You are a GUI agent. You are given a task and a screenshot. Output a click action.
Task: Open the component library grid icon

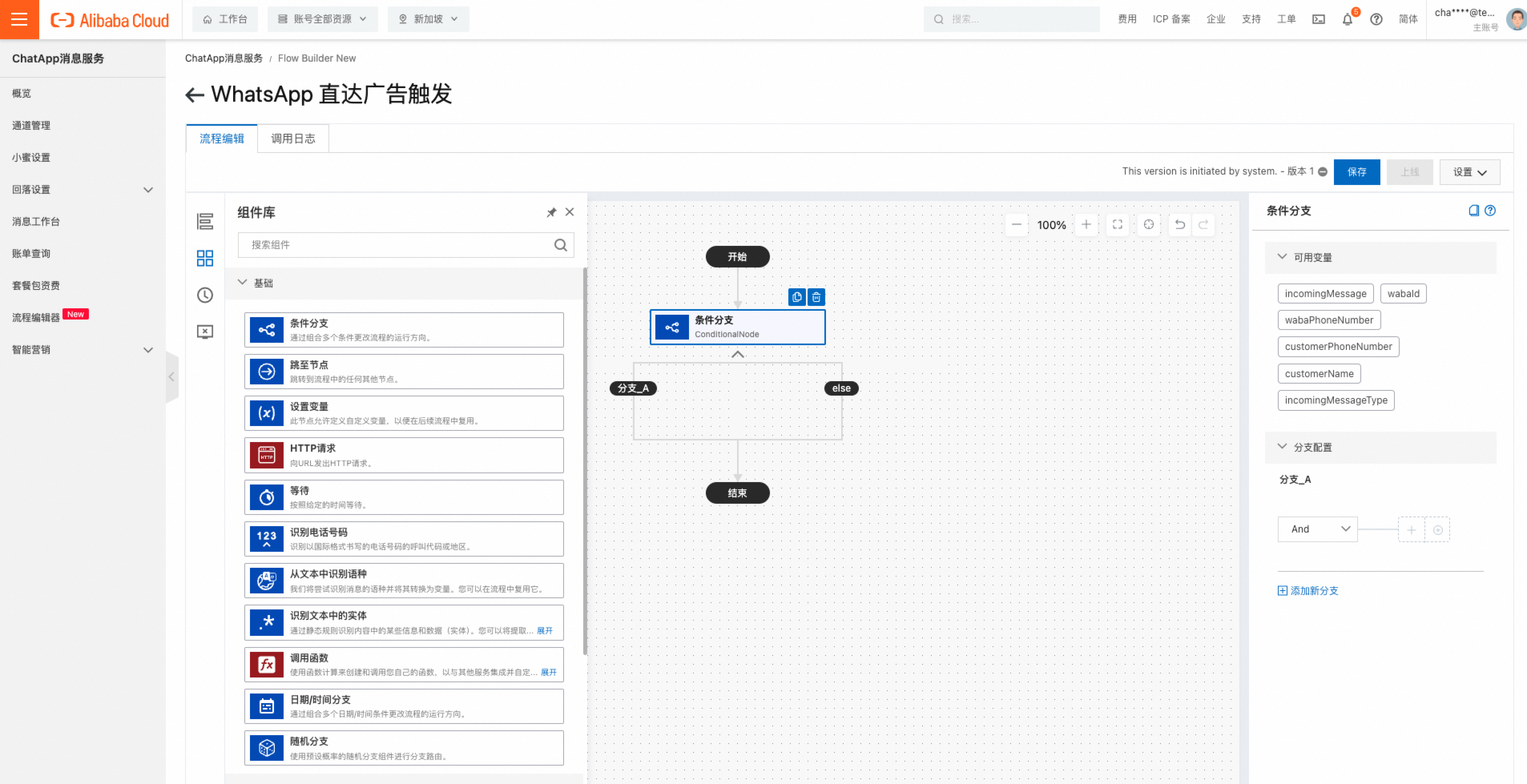205,258
